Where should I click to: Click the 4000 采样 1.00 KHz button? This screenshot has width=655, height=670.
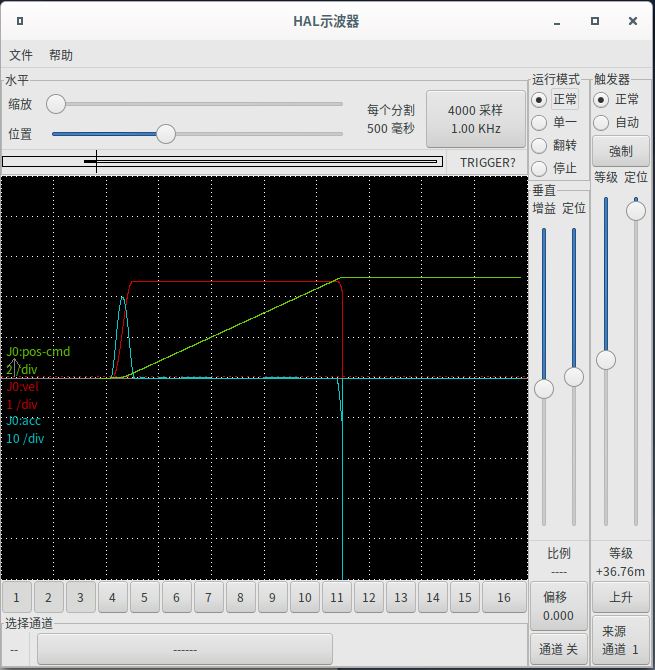[476, 119]
